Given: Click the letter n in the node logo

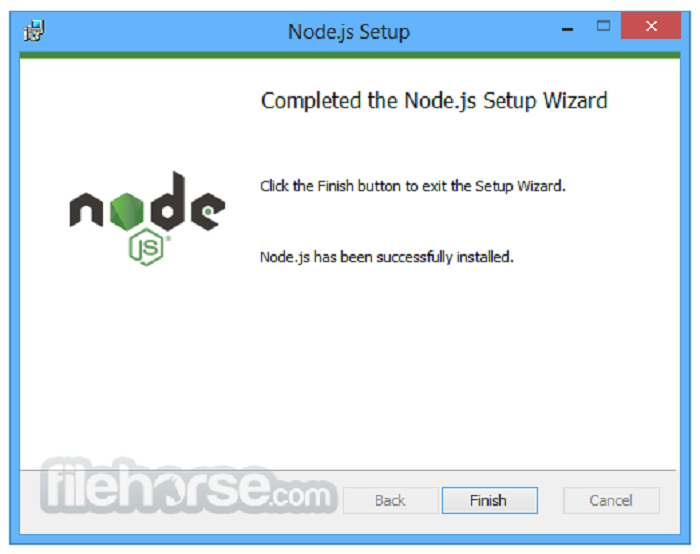Looking at the screenshot, I should (x=86, y=210).
